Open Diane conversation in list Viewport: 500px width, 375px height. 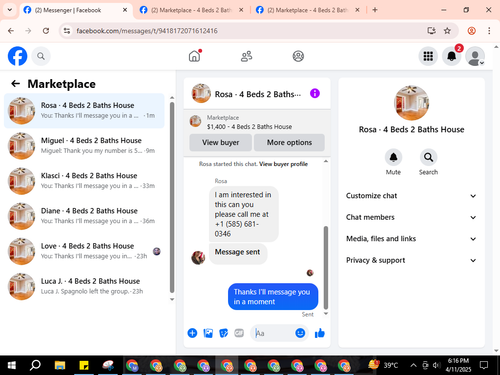point(84,216)
